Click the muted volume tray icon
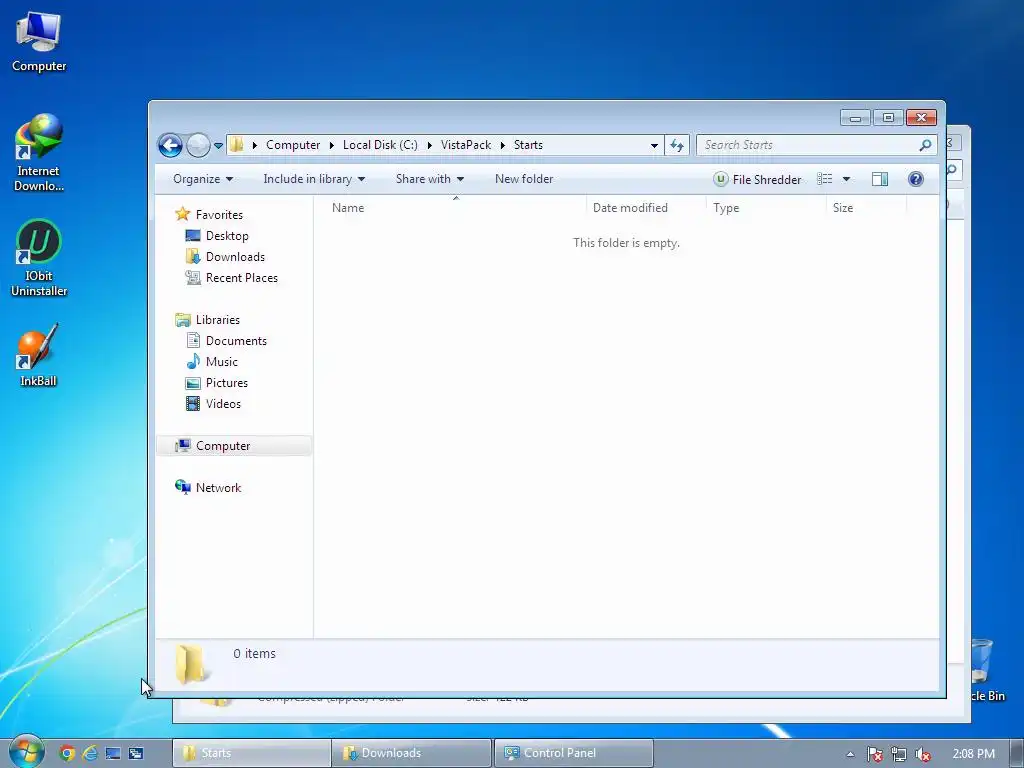 click(x=923, y=754)
